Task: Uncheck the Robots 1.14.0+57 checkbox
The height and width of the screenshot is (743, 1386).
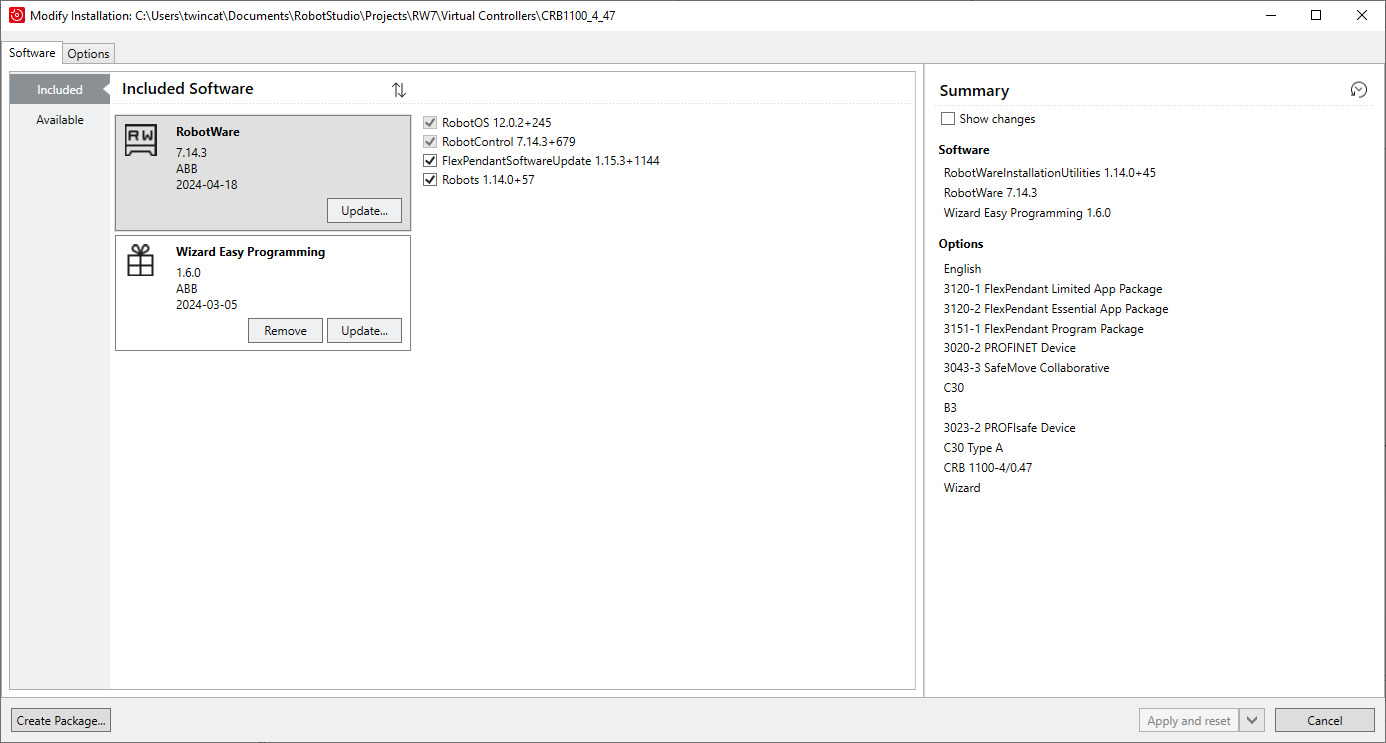Action: click(x=431, y=180)
